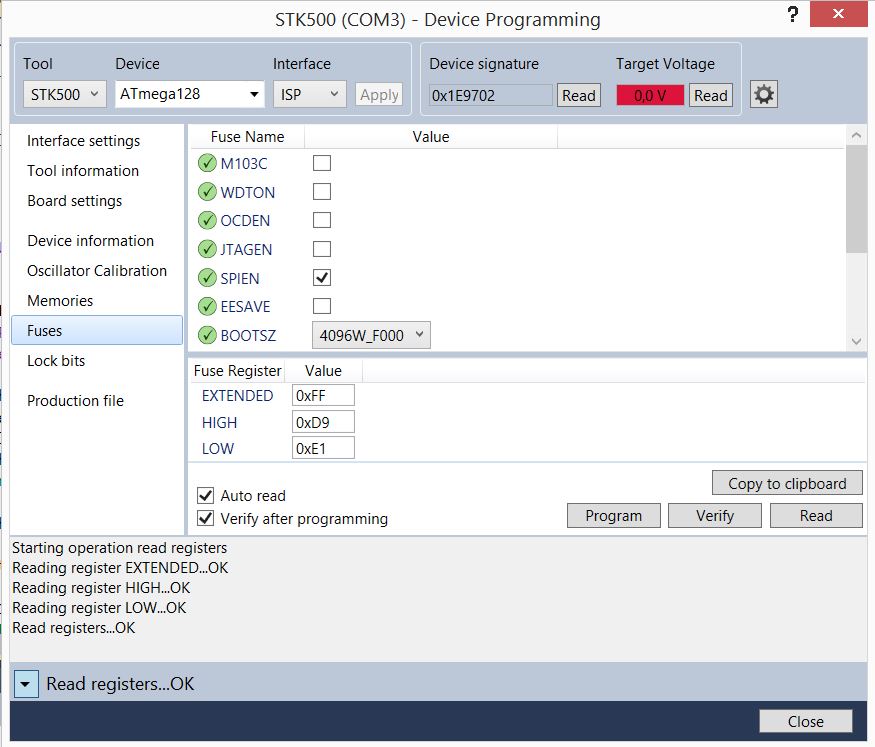The height and width of the screenshot is (747, 875).
Task: Toggle Verify after programming checkbox
Action: pos(205,518)
